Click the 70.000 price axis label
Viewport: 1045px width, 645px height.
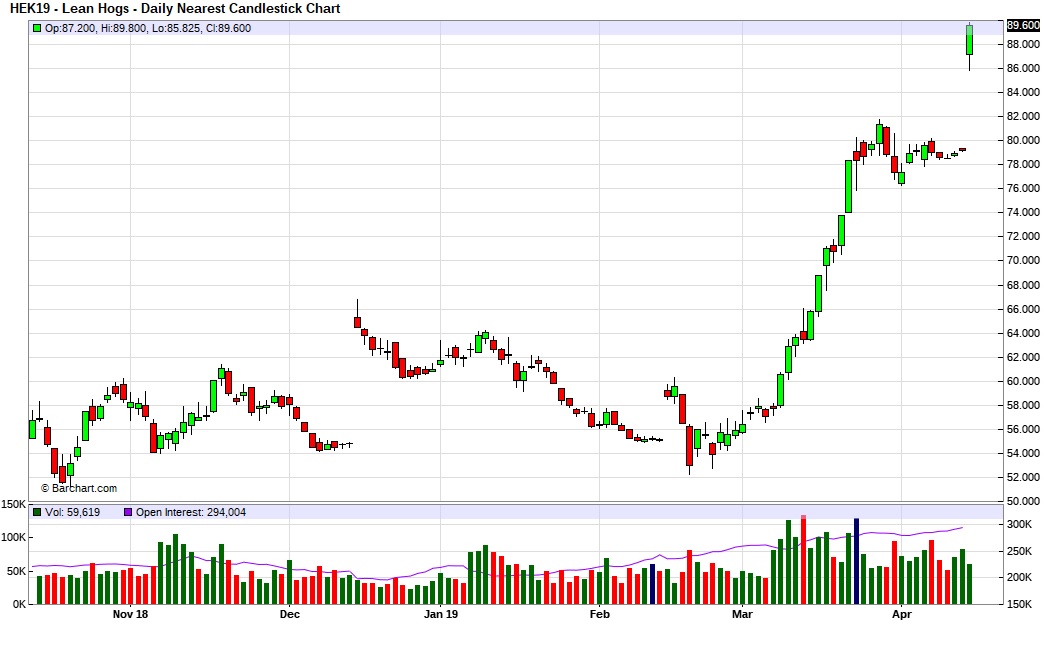click(x=1023, y=260)
